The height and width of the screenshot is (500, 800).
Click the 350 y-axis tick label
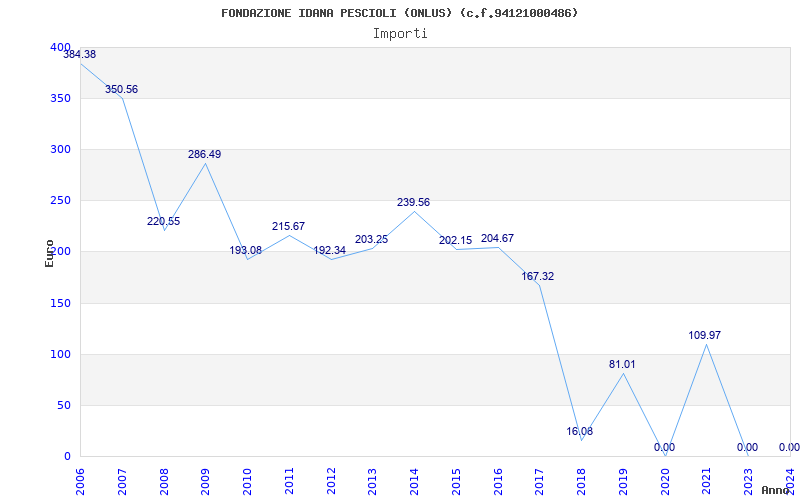(x=60, y=98)
